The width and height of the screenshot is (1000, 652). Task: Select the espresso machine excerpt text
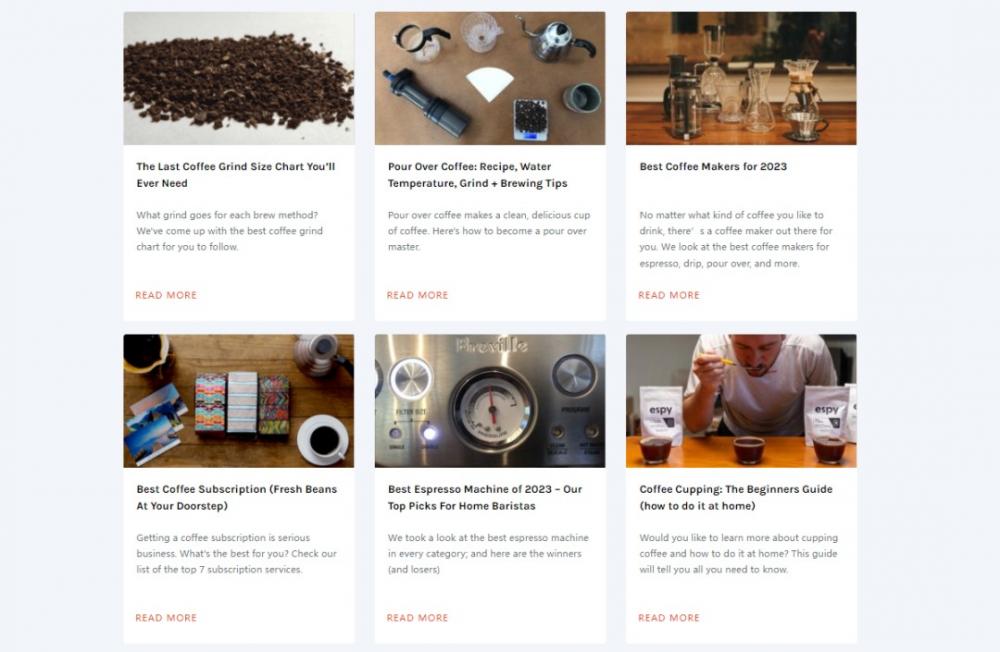(x=488, y=554)
